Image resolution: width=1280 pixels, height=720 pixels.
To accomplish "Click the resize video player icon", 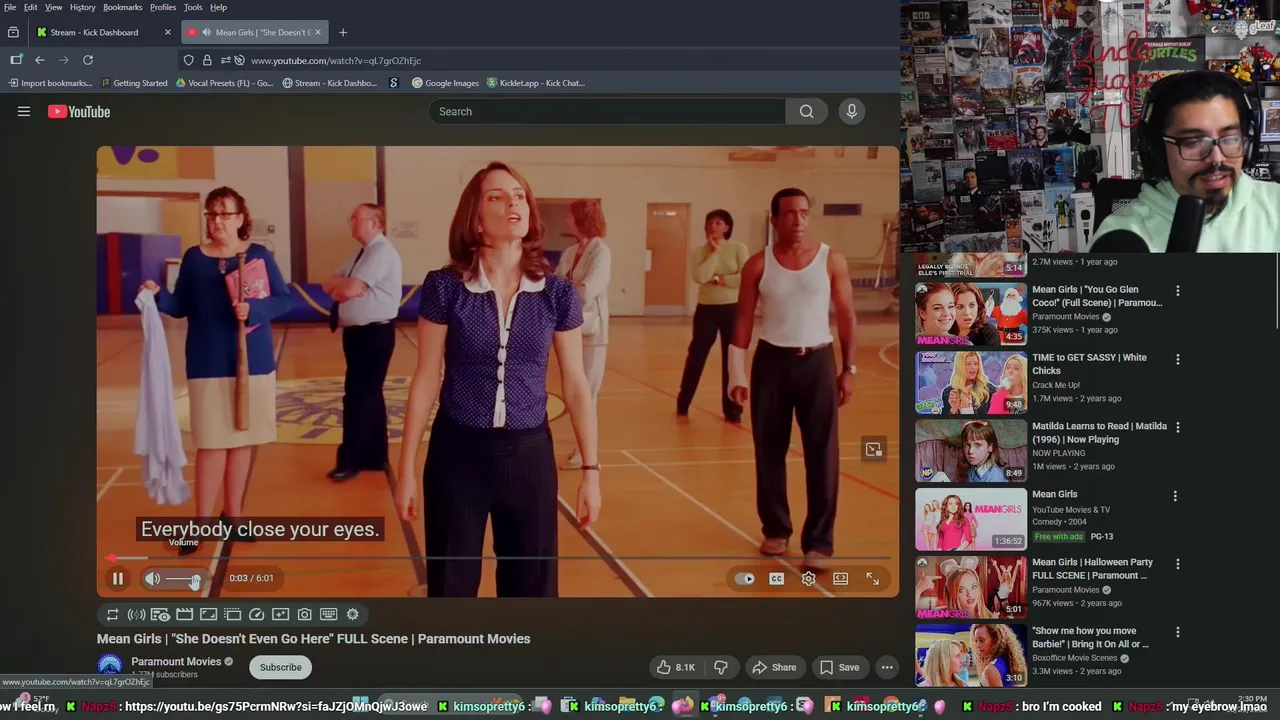I will [208, 614].
